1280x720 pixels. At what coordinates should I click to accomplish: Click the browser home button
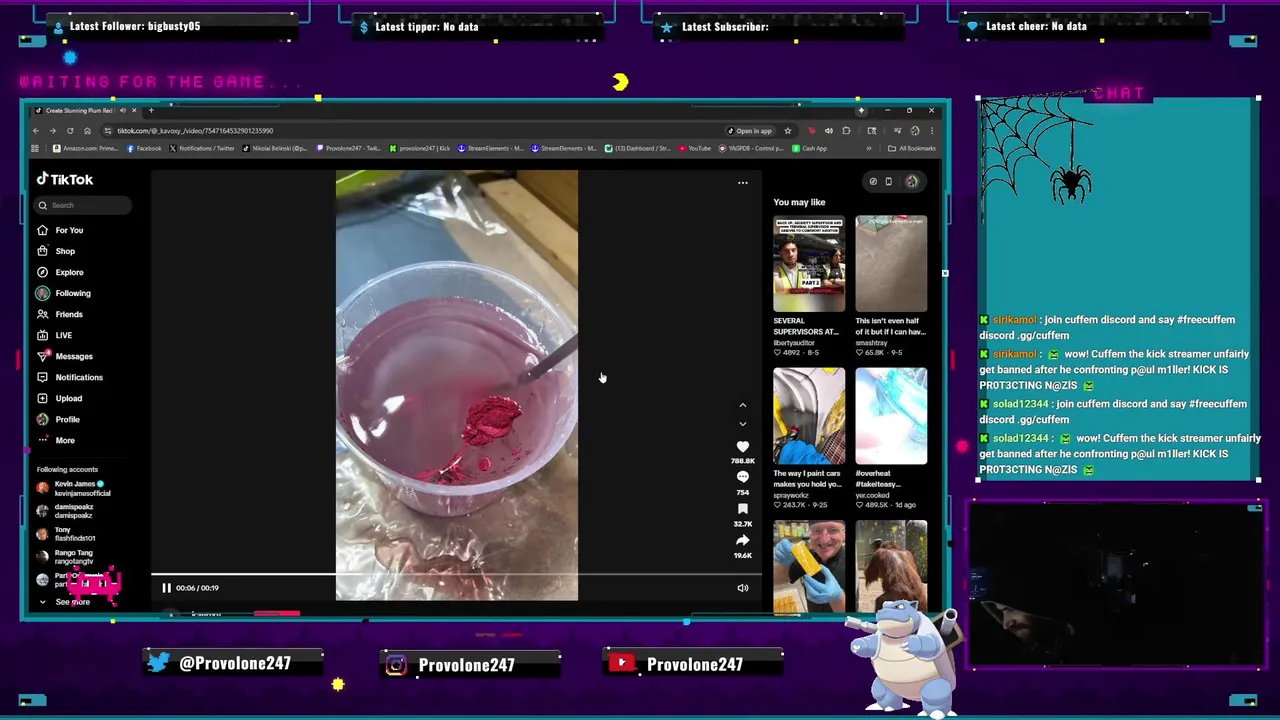click(87, 131)
